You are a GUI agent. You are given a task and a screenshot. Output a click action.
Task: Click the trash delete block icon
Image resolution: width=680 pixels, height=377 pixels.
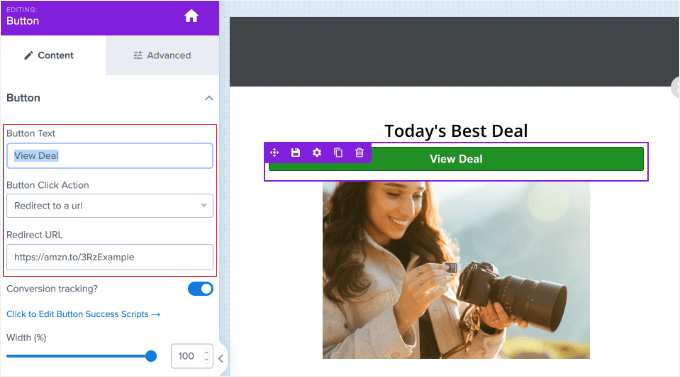360,153
